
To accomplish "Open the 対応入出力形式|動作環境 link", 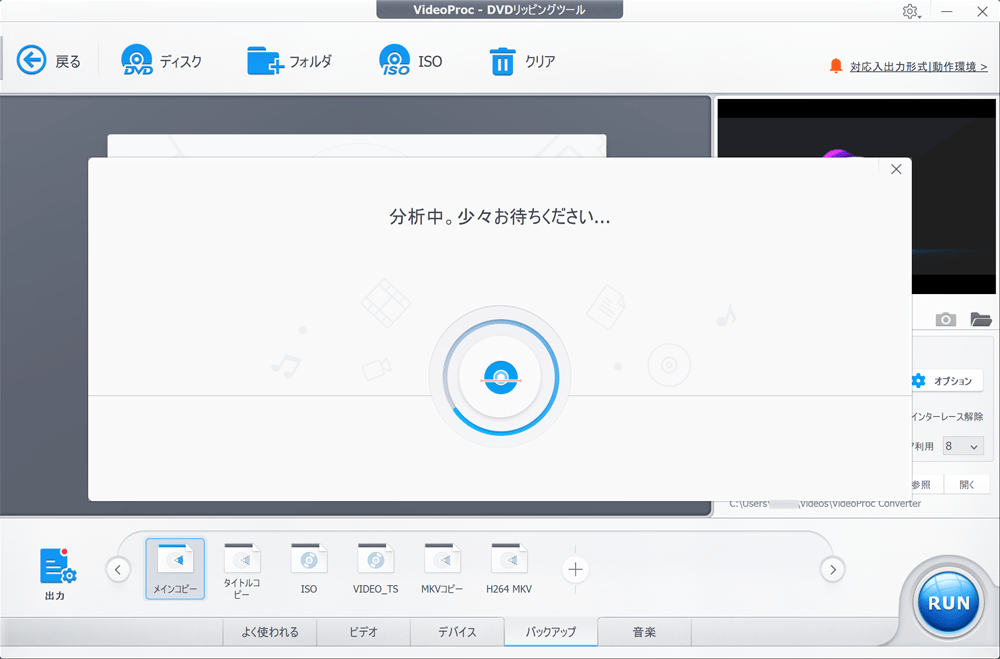I will pos(918,67).
